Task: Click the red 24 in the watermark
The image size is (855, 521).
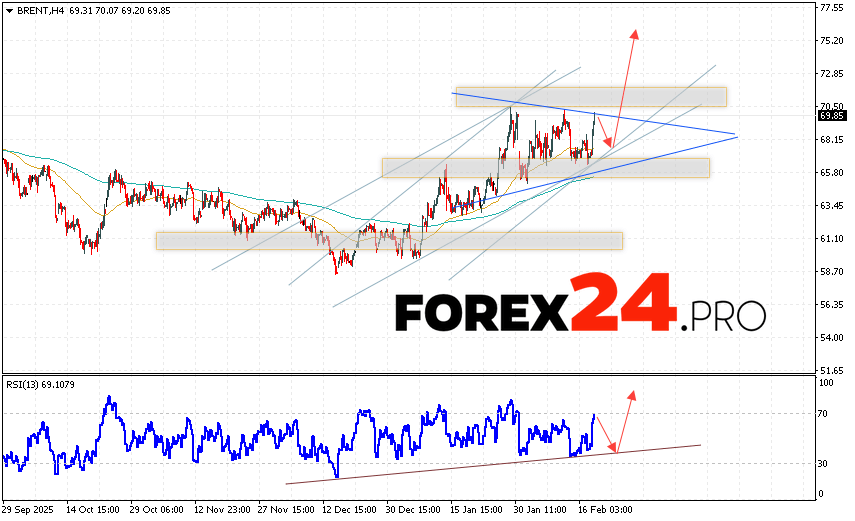Action: pyautogui.click(x=624, y=304)
